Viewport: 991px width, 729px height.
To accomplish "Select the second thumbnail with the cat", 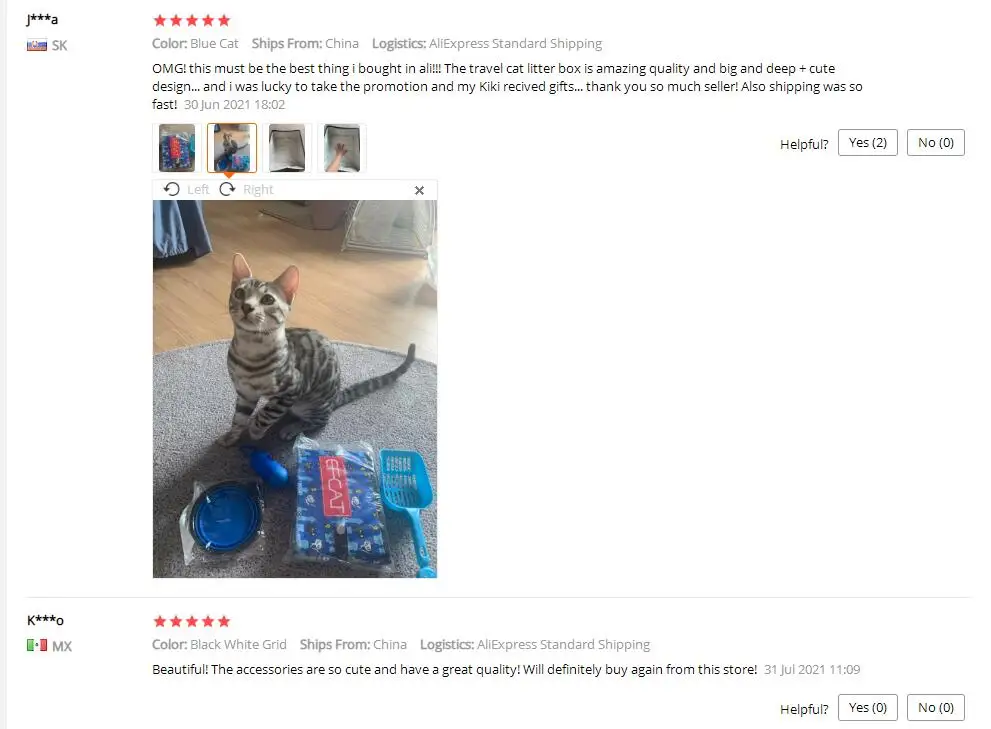I will point(232,148).
